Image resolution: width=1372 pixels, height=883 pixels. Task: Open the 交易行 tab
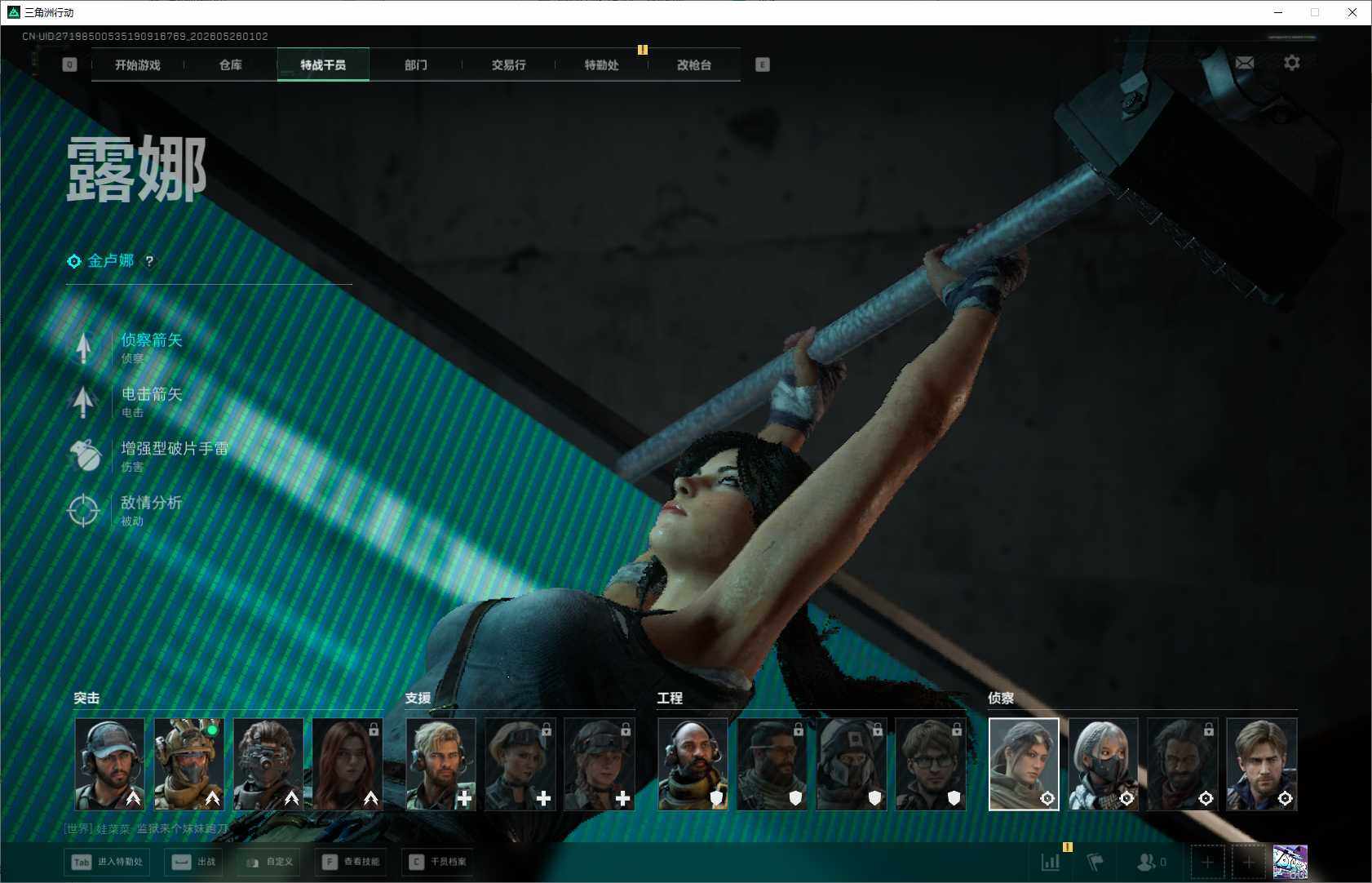point(509,64)
